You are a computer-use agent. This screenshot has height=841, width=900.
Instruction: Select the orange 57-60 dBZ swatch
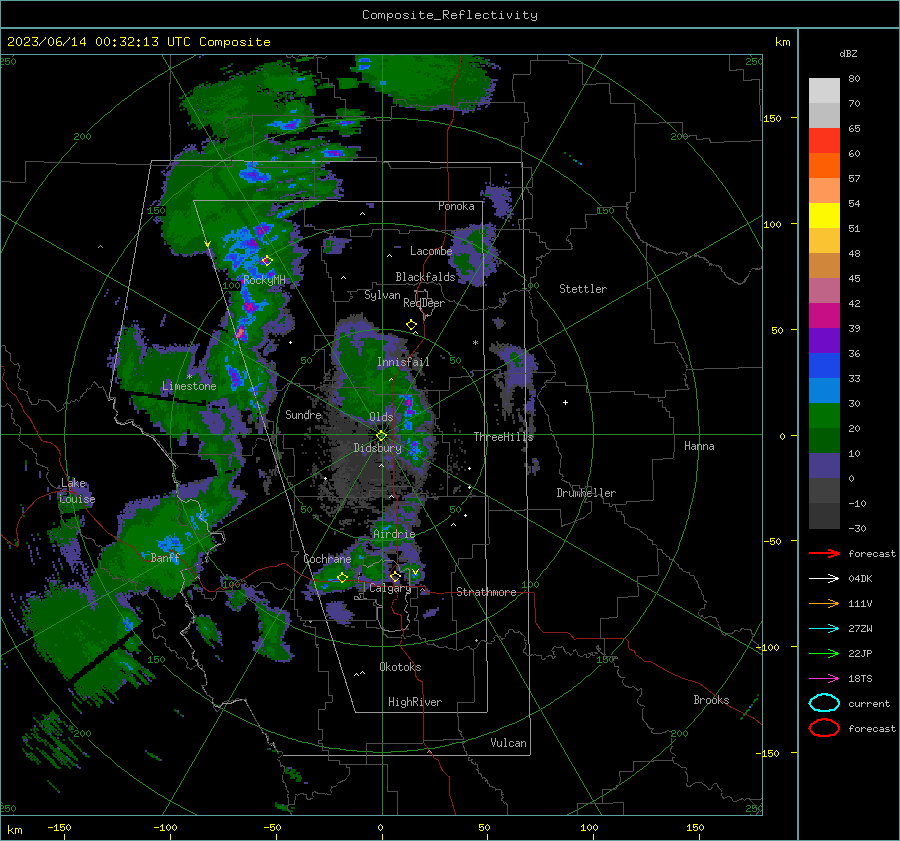click(824, 166)
